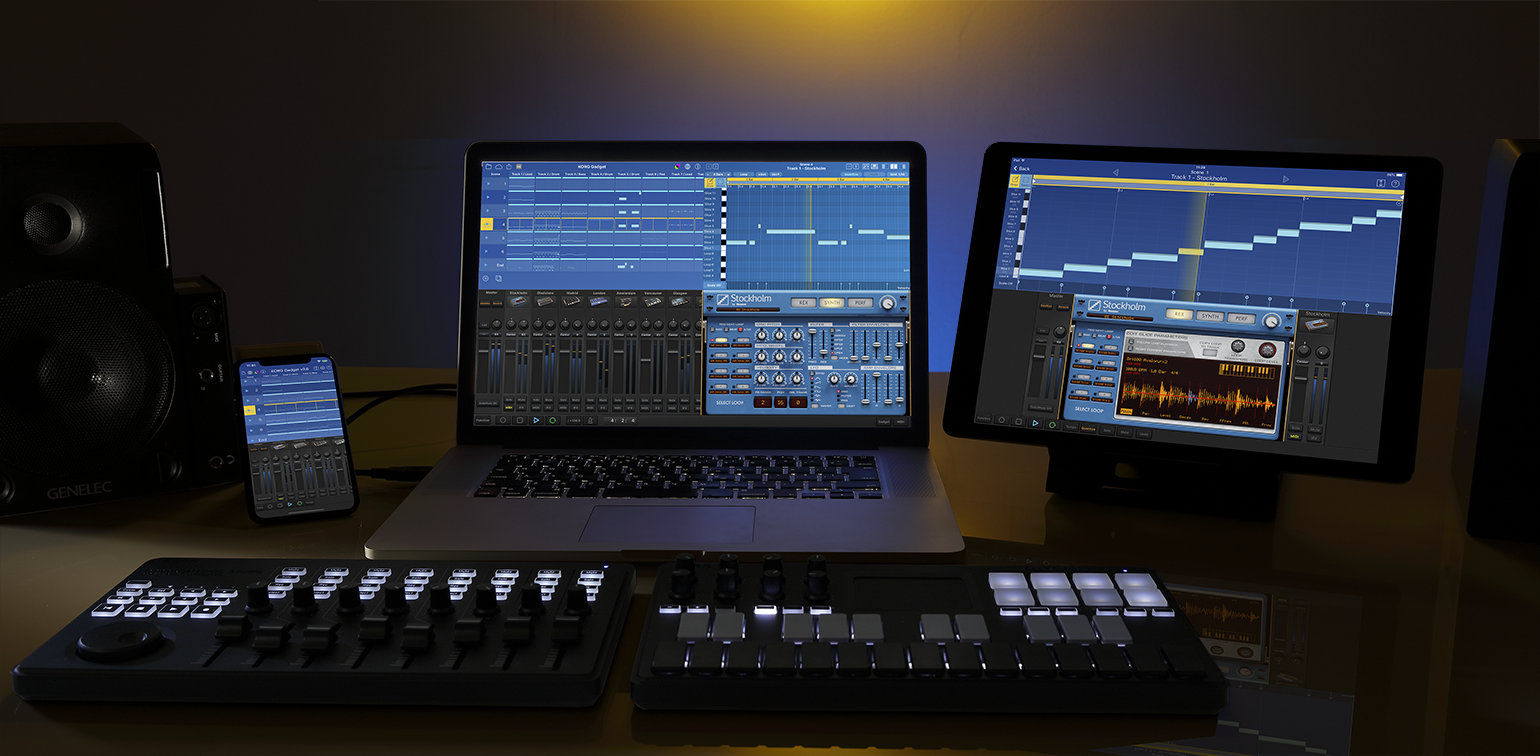Click the export icon on the laptop toolbar
This screenshot has height=756, width=1540.
coord(509,166)
